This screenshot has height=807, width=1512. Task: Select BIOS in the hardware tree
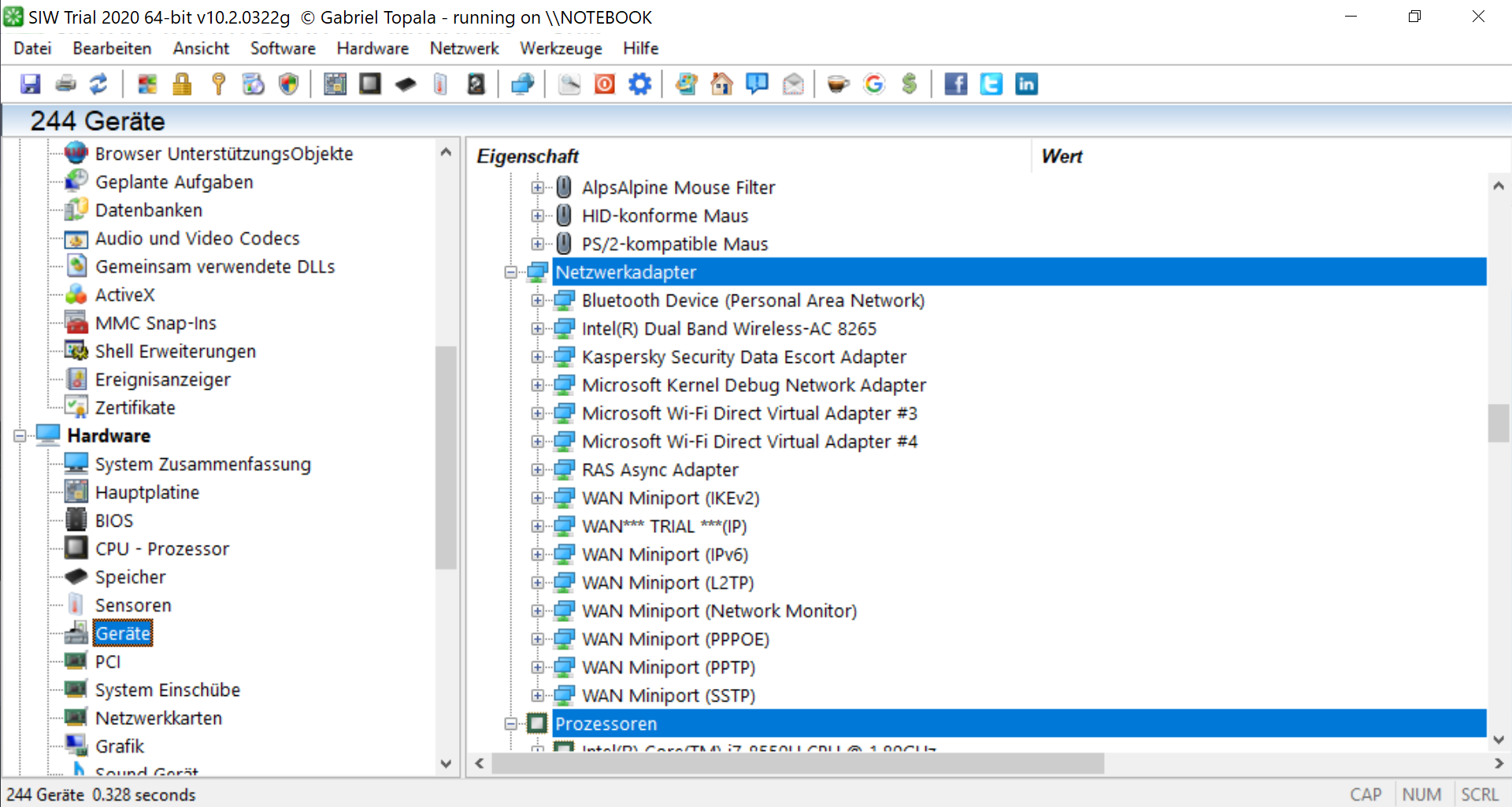coord(114,520)
